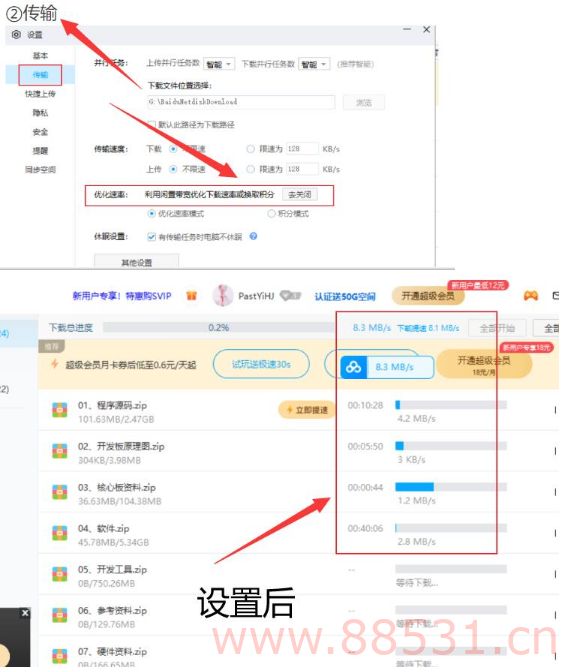Click the settings gear icon in the title bar

pyautogui.click(x=16, y=35)
